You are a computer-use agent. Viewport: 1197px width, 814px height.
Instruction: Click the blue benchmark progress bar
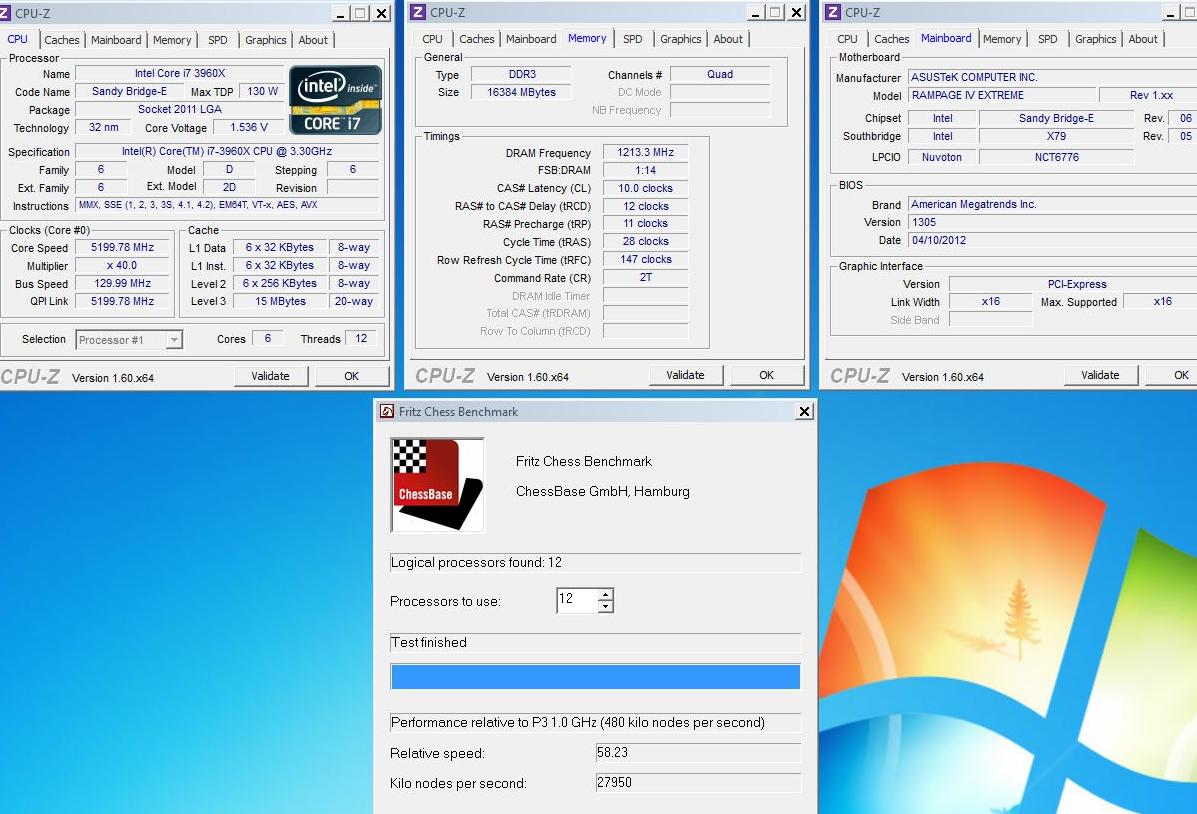tap(595, 677)
